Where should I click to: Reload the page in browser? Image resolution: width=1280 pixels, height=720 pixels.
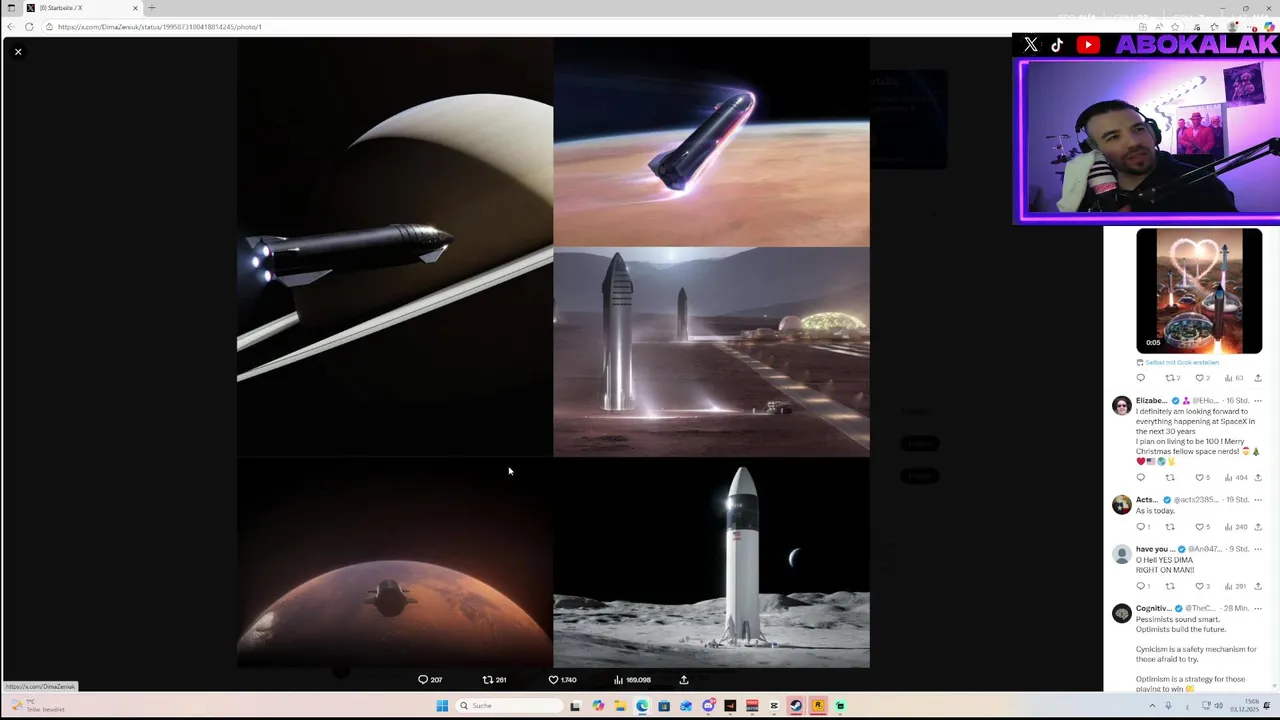coord(29,27)
